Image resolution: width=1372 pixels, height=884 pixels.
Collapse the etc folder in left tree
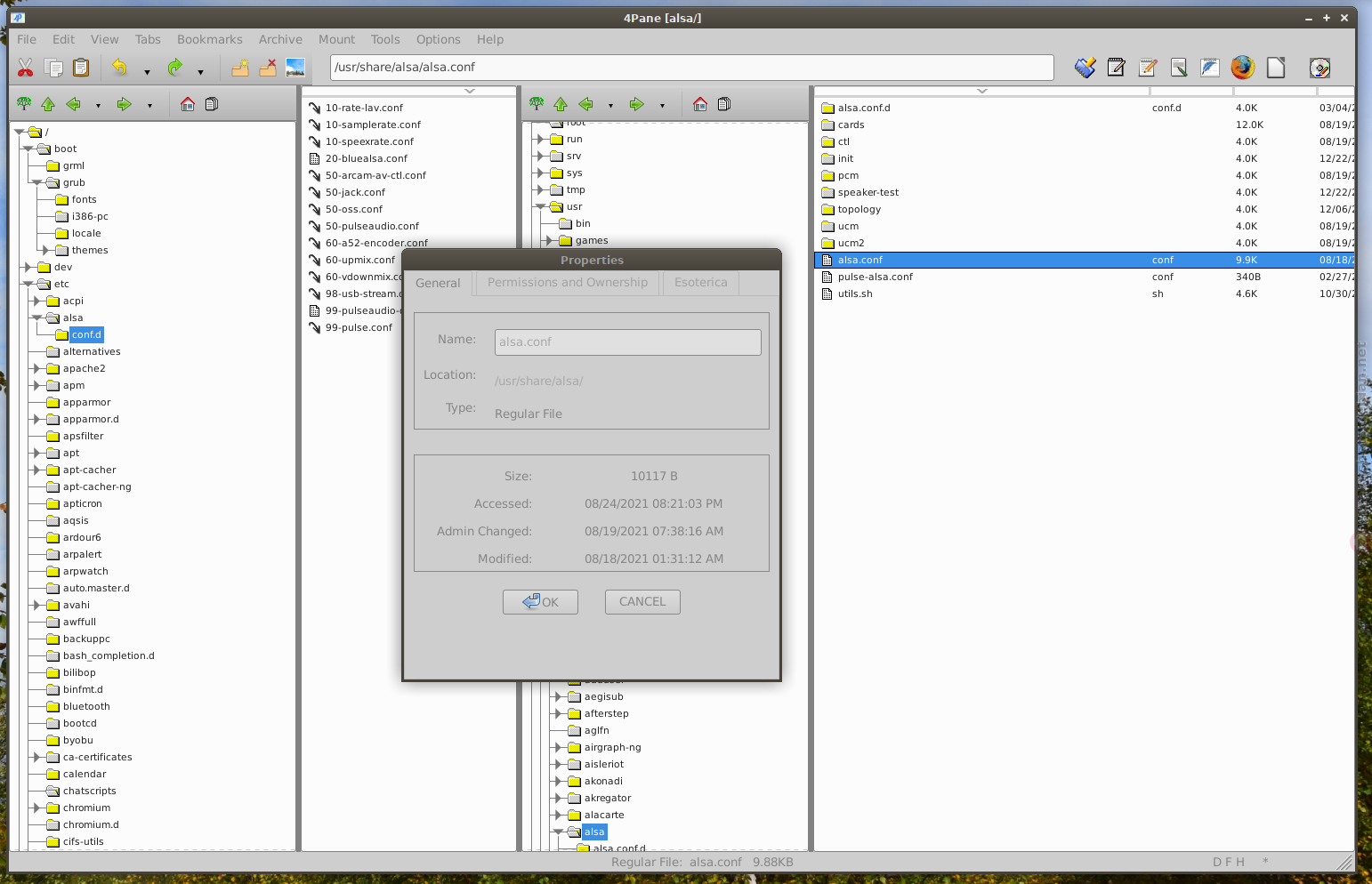28,284
